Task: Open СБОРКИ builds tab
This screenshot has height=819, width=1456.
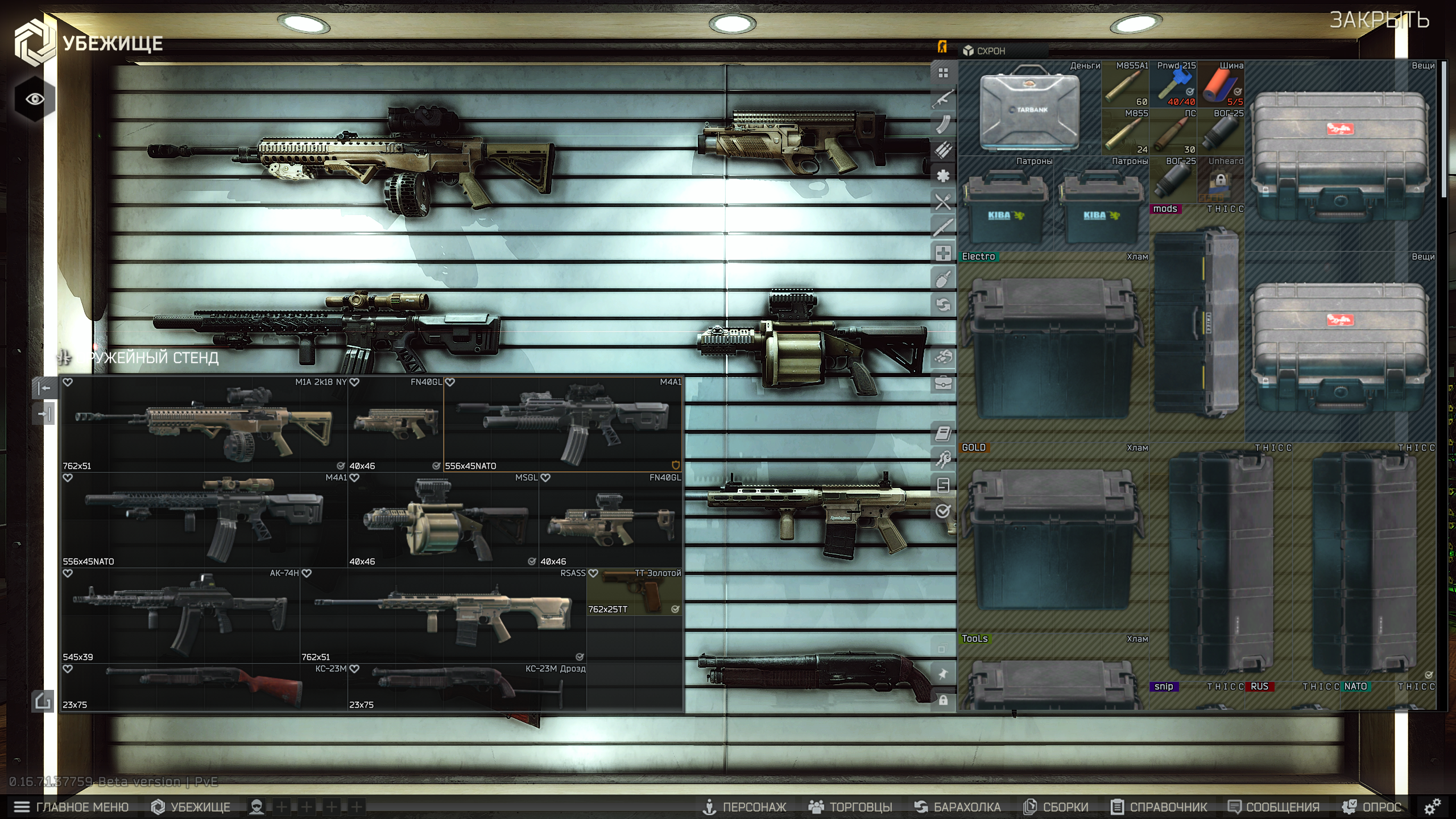Action: (1056, 806)
